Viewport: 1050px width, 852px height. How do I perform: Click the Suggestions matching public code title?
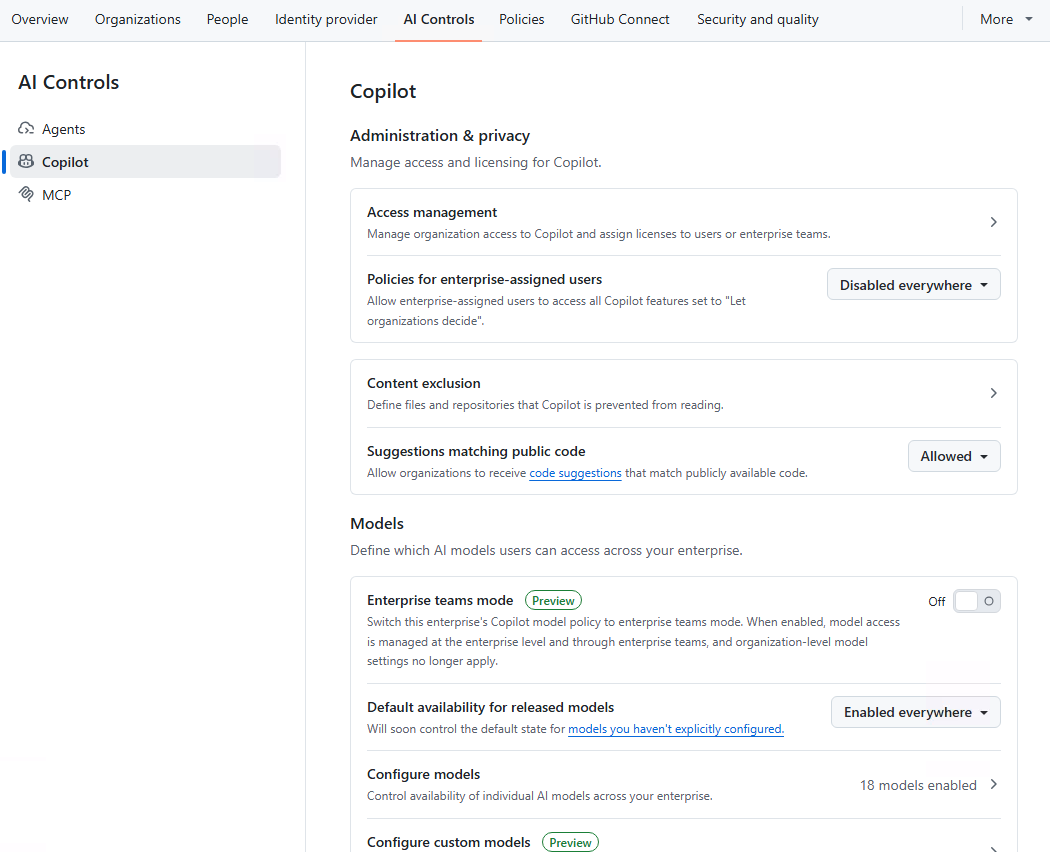coord(476,451)
